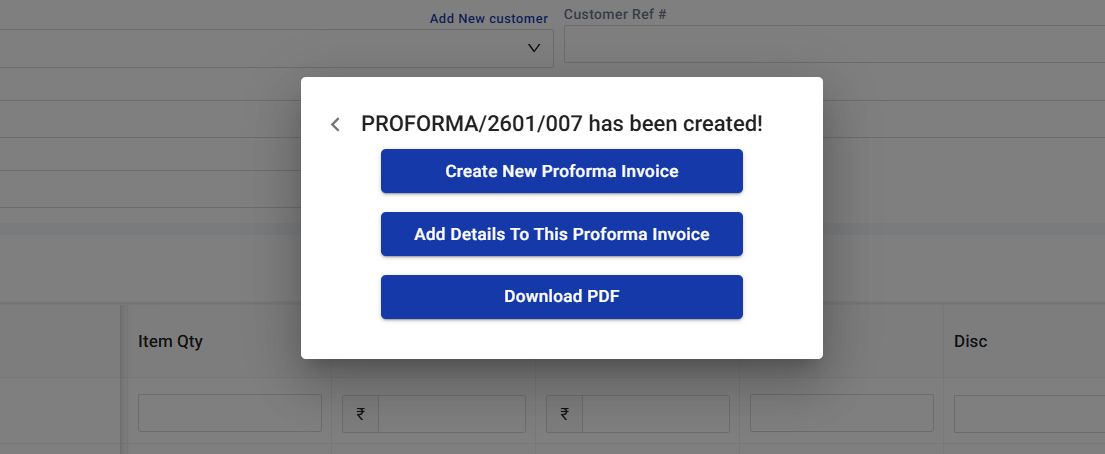Open the customer selection combo box
The height and width of the screenshot is (454, 1105).
point(270,48)
